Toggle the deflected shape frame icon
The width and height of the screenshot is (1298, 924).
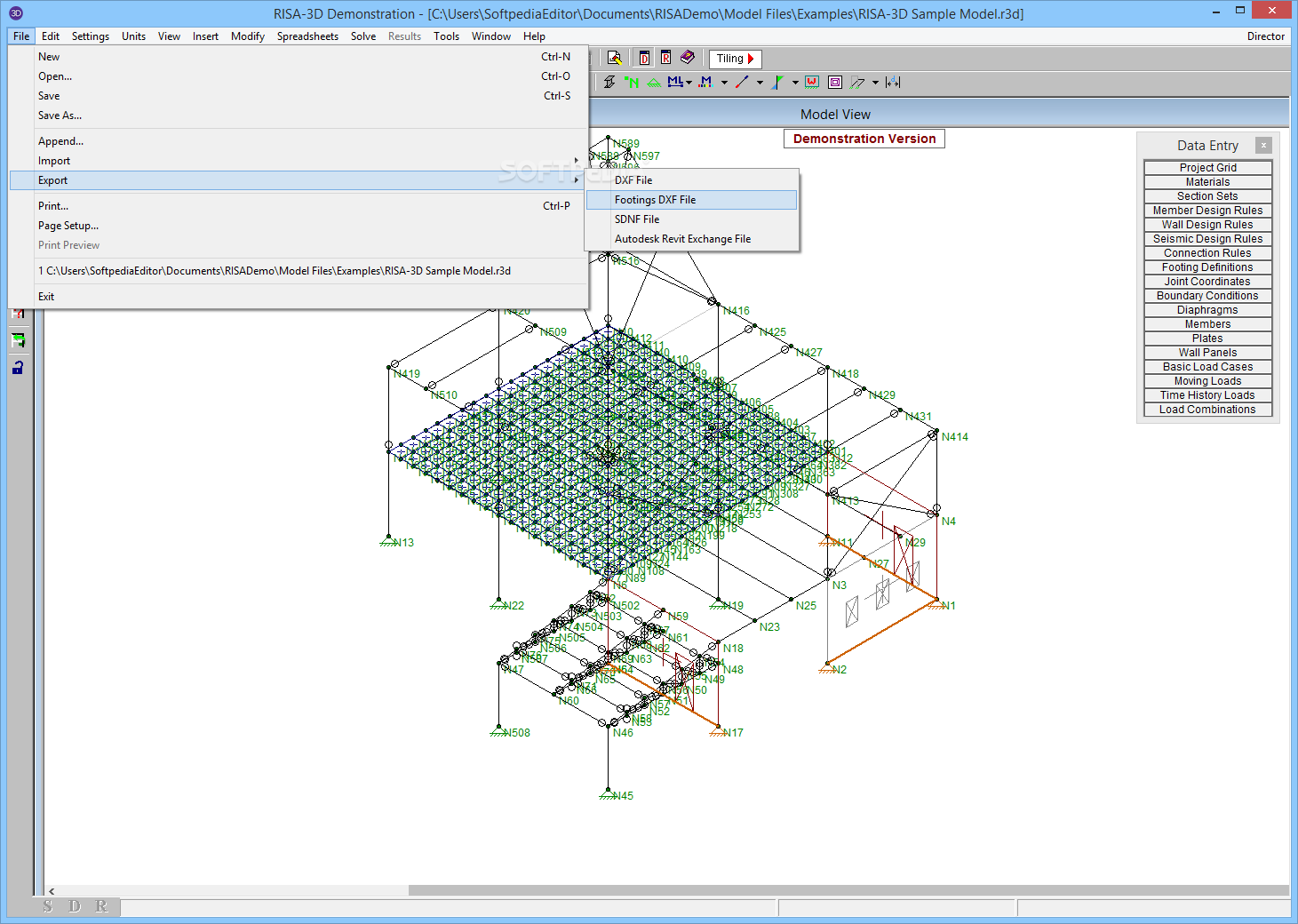click(857, 82)
